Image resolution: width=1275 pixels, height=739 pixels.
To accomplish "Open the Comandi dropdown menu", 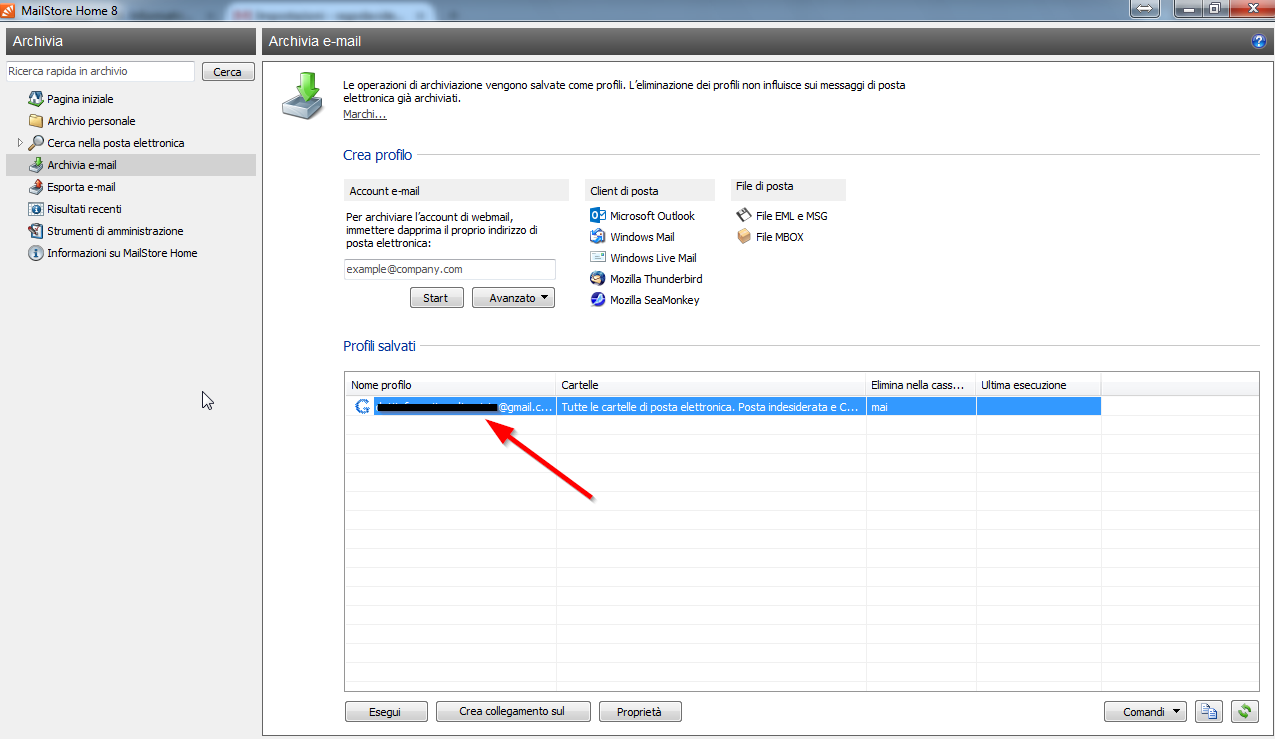I will pyautogui.click(x=1145, y=712).
